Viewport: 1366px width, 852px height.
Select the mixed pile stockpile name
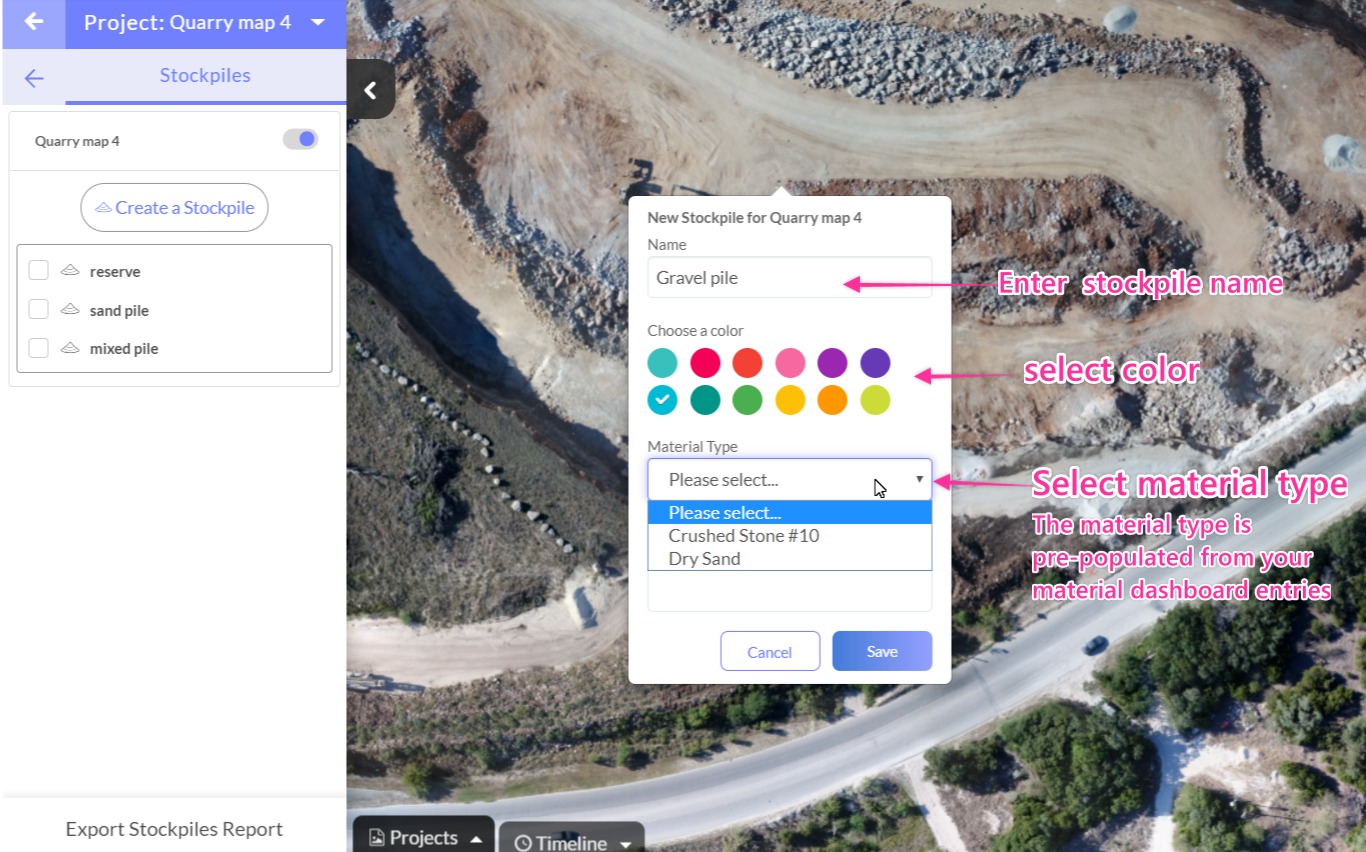124,349
